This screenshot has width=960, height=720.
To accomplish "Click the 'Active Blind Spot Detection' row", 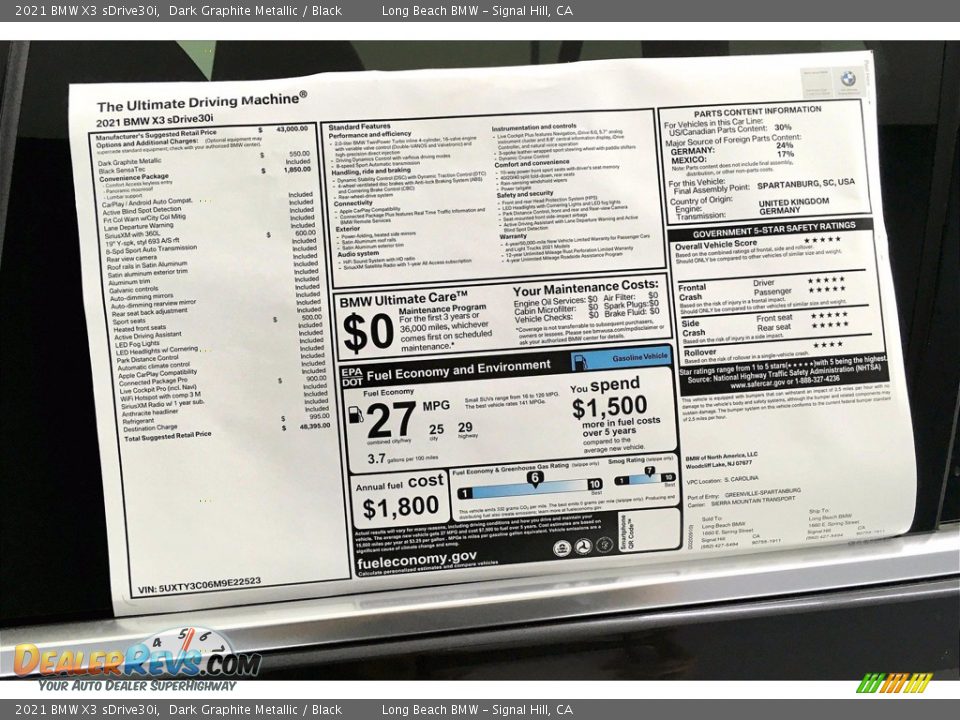I will (142, 211).
